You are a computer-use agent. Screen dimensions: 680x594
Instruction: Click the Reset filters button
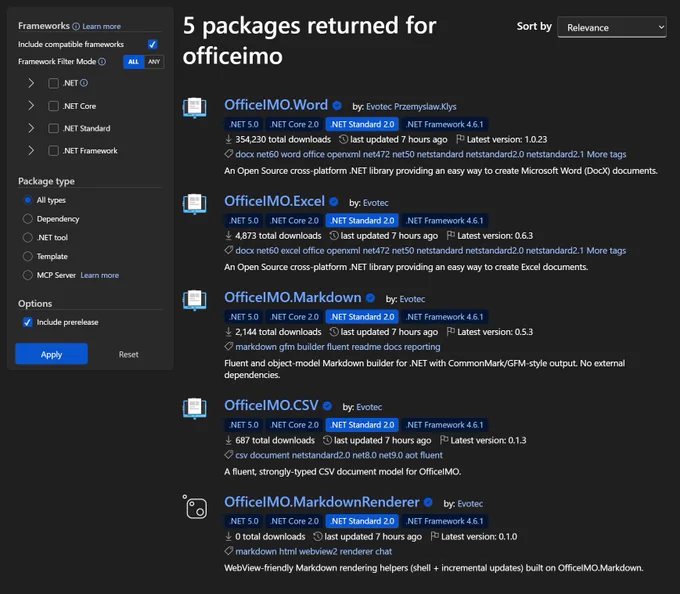128,354
